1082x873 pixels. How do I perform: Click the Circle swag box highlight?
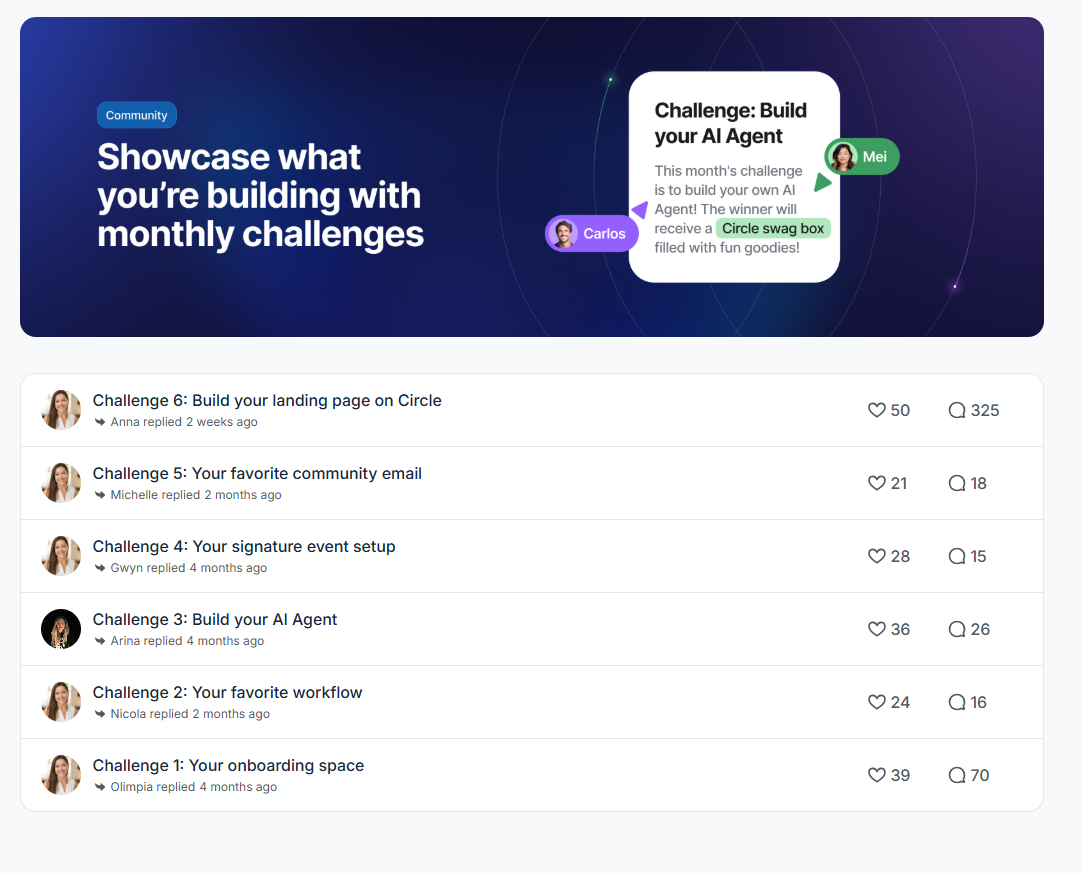click(773, 228)
